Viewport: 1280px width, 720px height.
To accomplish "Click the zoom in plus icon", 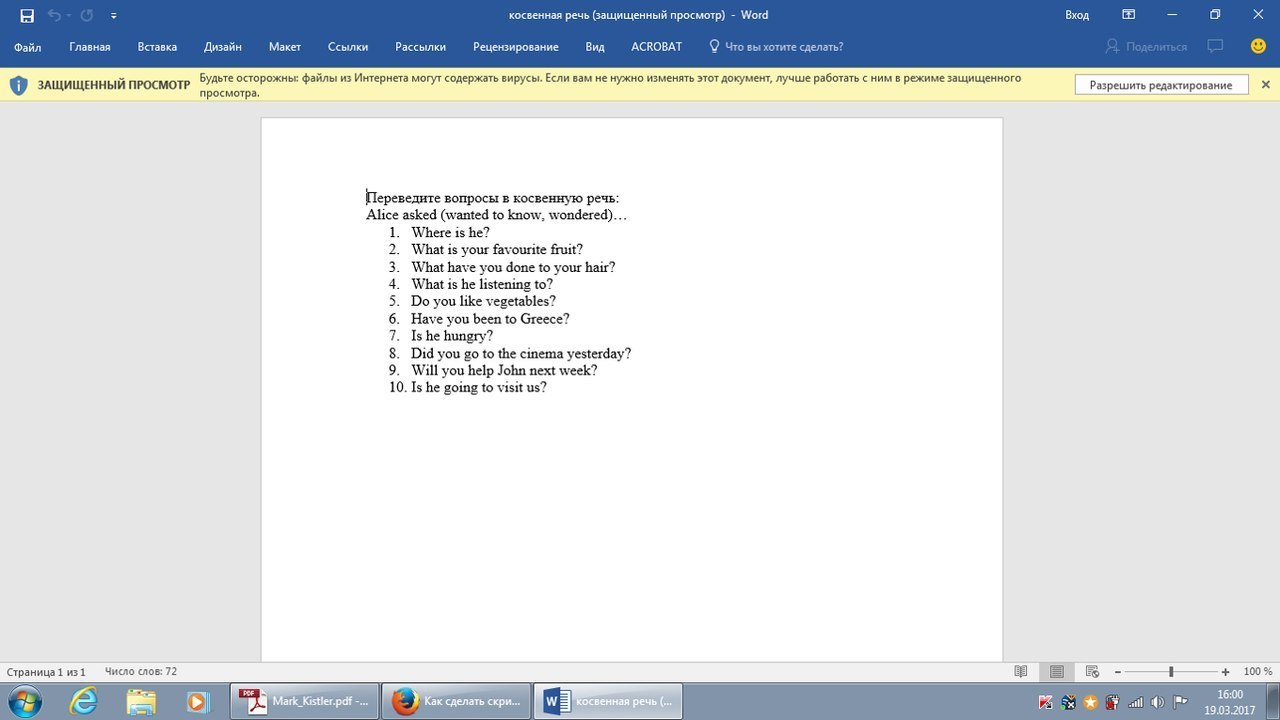I will [1225, 672].
